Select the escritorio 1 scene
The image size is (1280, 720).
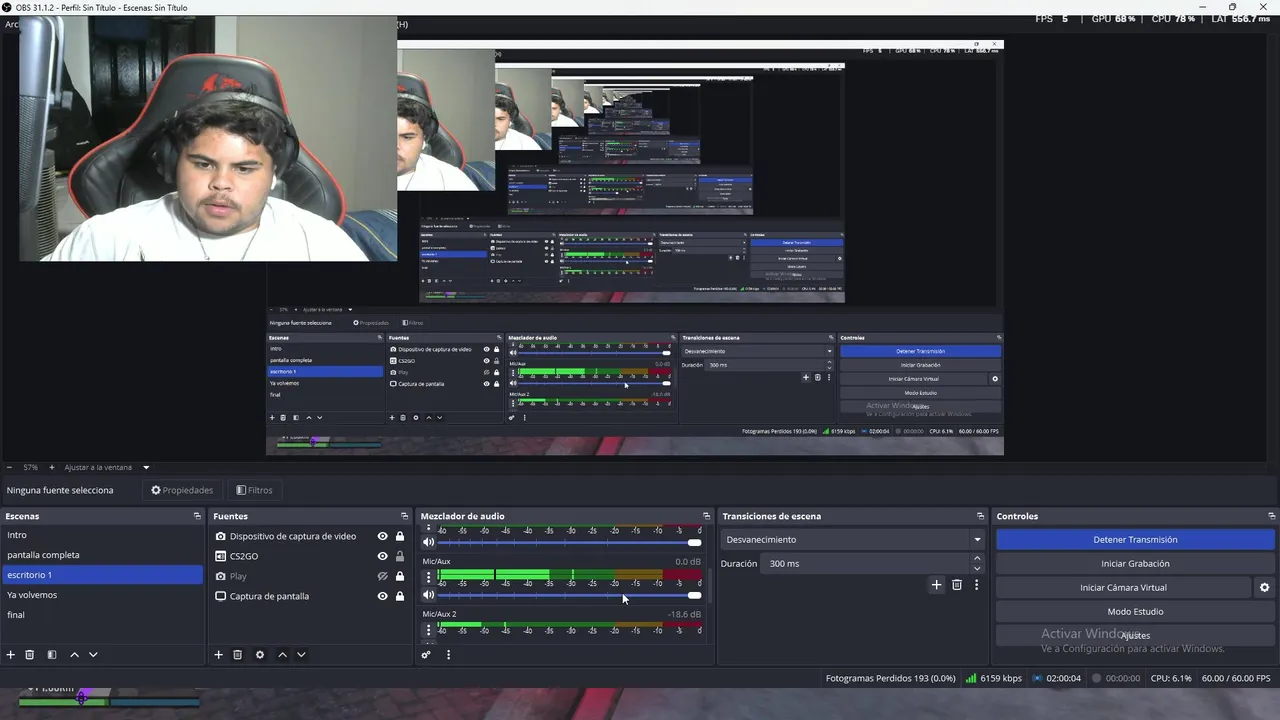click(102, 575)
